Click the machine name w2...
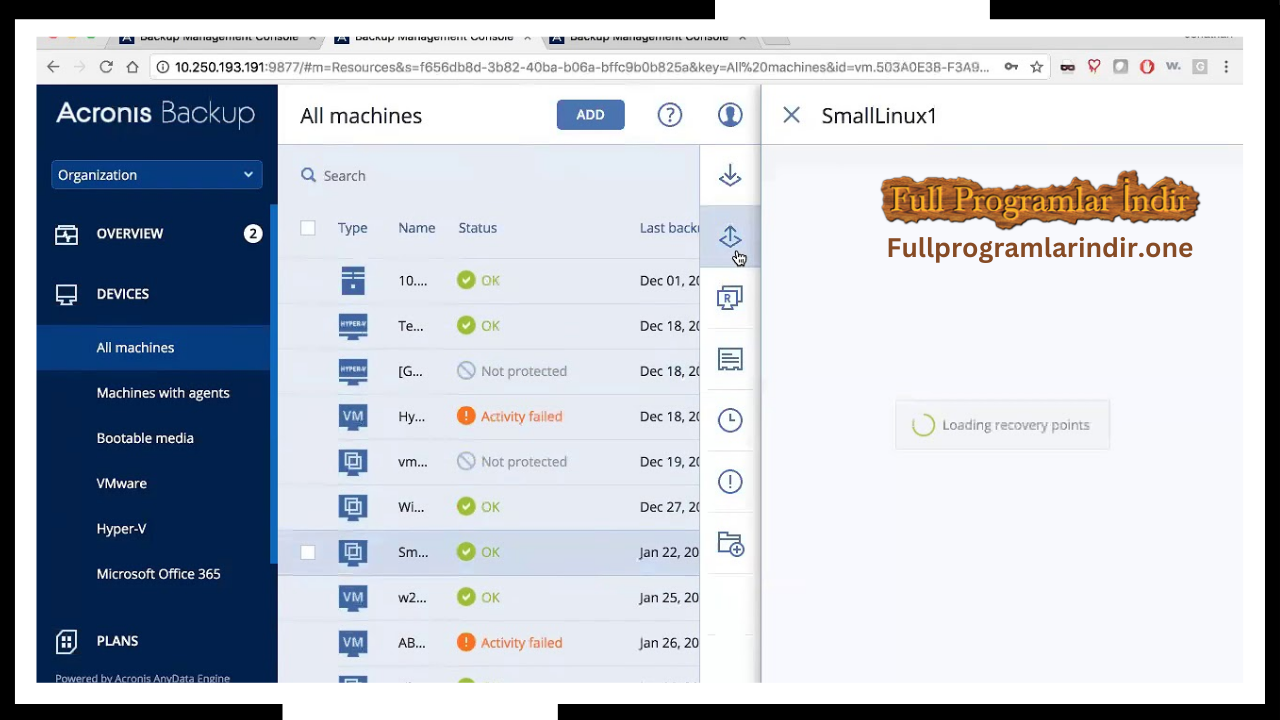The height and width of the screenshot is (720, 1280). click(412, 597)
